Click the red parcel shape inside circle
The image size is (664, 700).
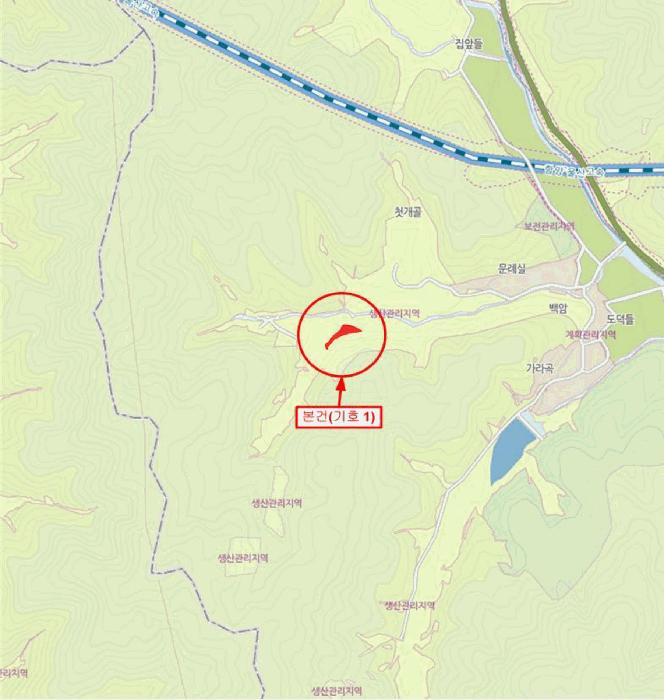pyautogui.click(x=342, y=335)
